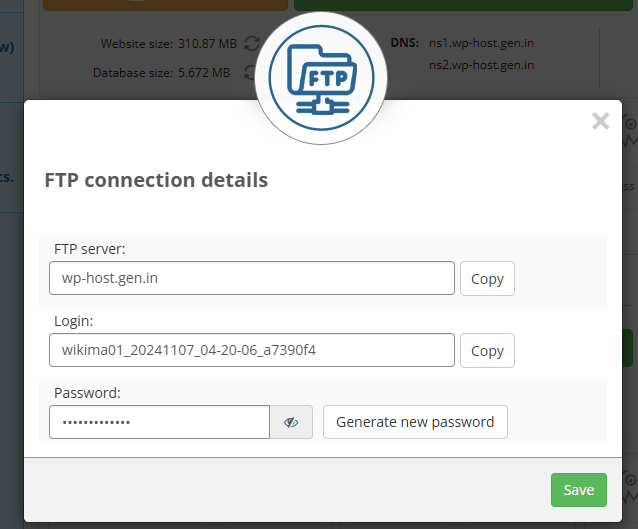Click into the Login input field
Screen dimensions: 638x529
coord(251,350)
